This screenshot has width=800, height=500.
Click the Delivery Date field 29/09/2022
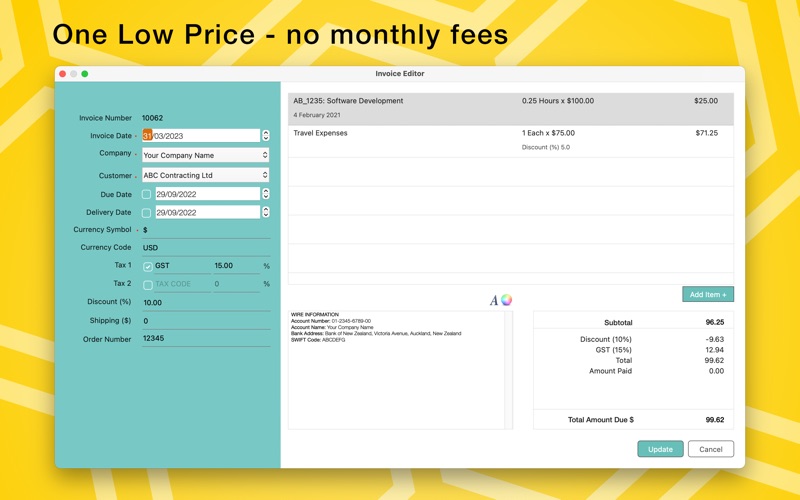(207, 212)
